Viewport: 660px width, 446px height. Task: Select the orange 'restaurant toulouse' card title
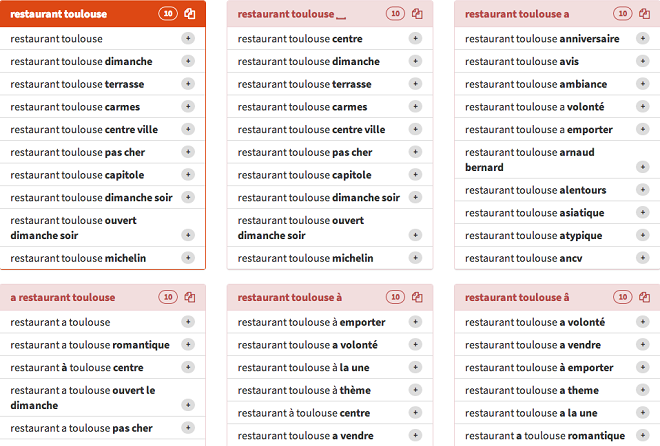(x=59, y=14)
